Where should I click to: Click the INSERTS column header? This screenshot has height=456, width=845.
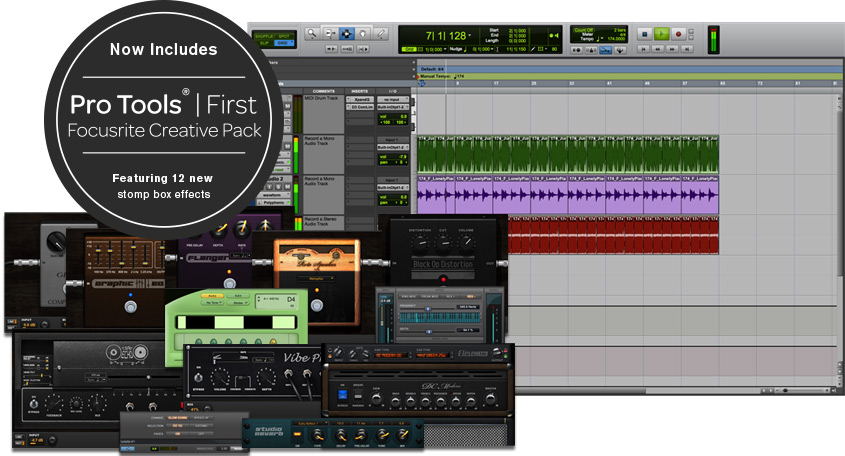[x=360, y=91]
